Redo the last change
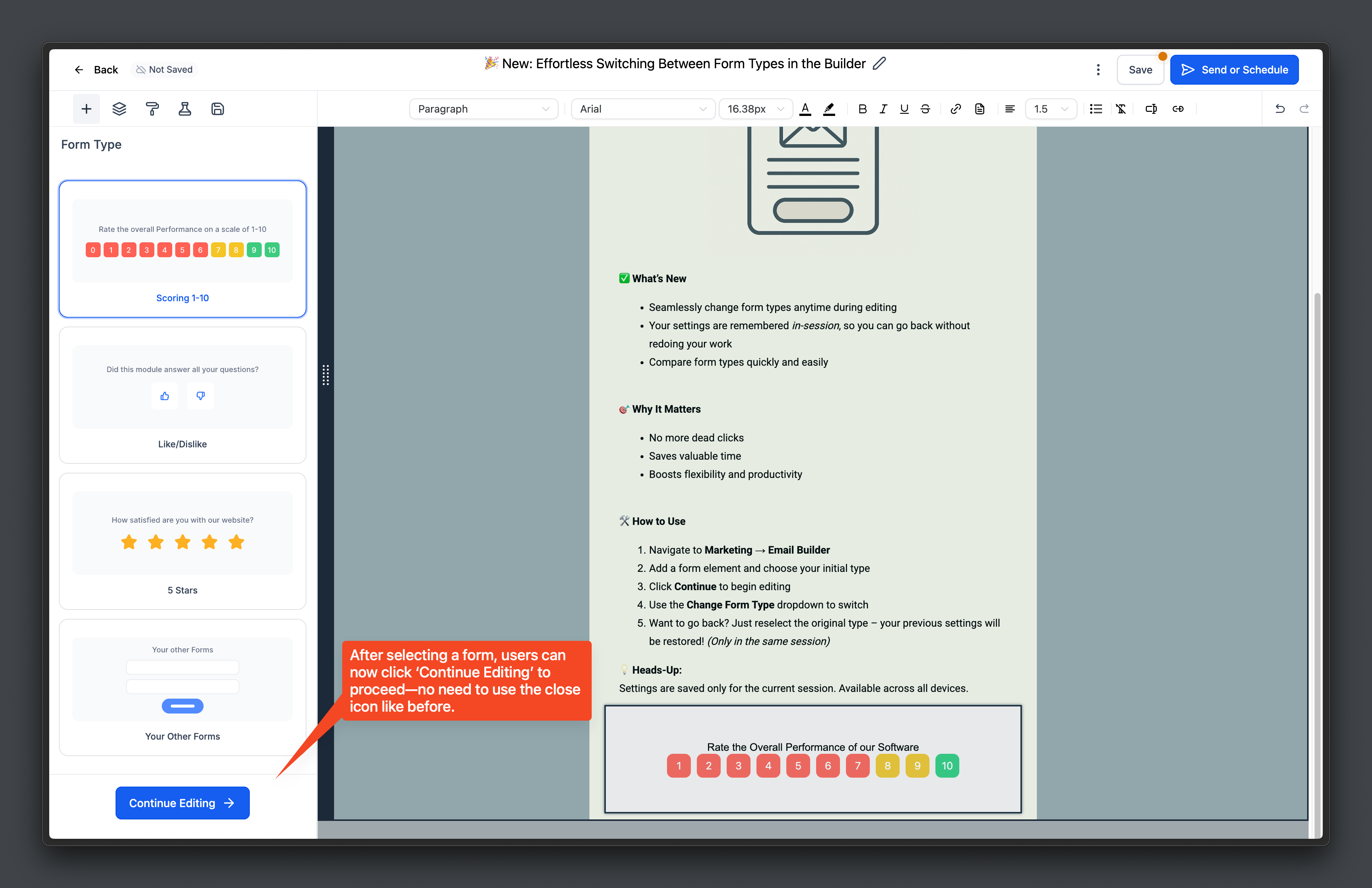Viewport: 1372px width, 888px height. 1304,109
